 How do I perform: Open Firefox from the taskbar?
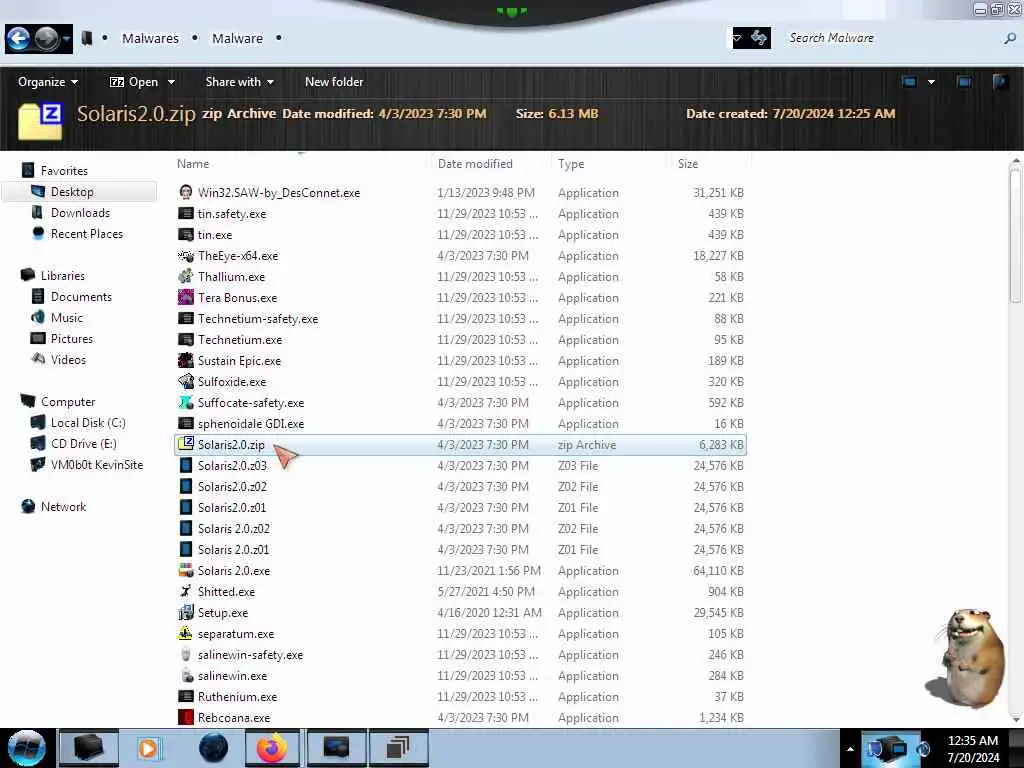271,748
